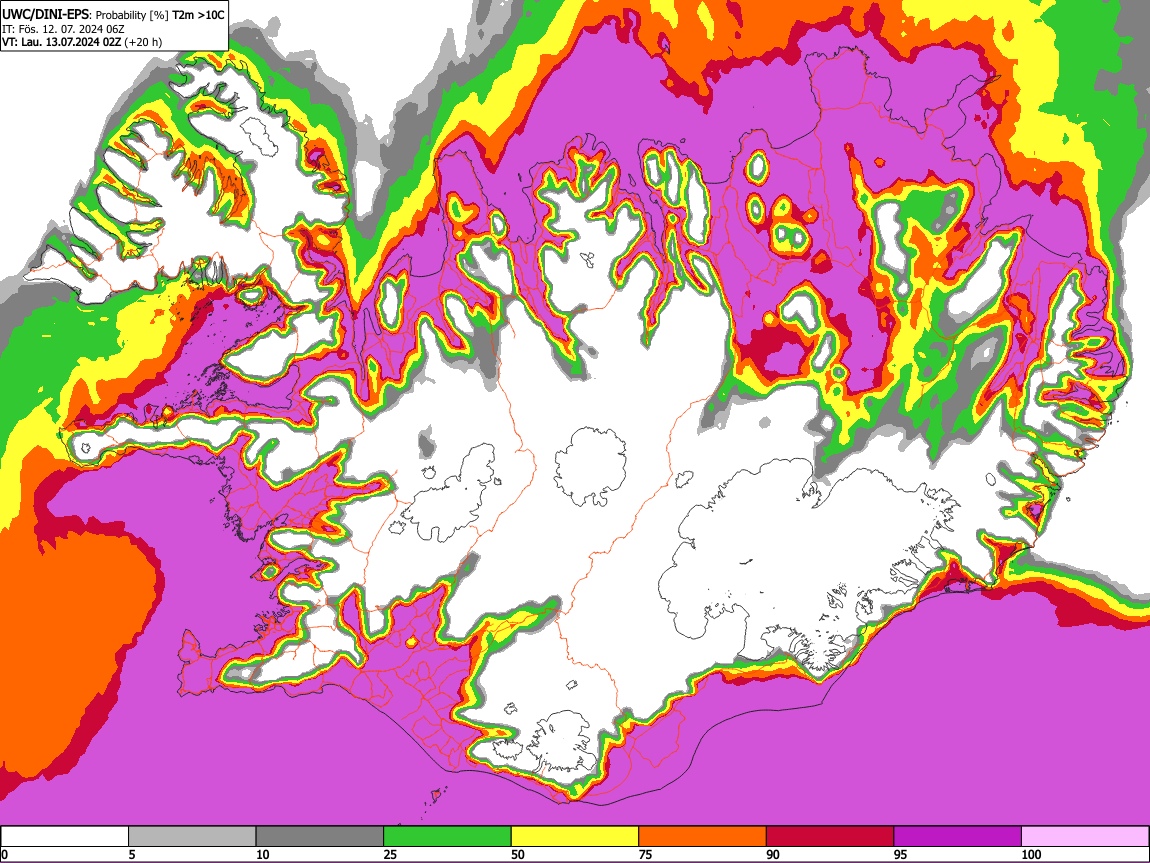Click the light pink legend swatch above 100

(x=1085, y=837)
